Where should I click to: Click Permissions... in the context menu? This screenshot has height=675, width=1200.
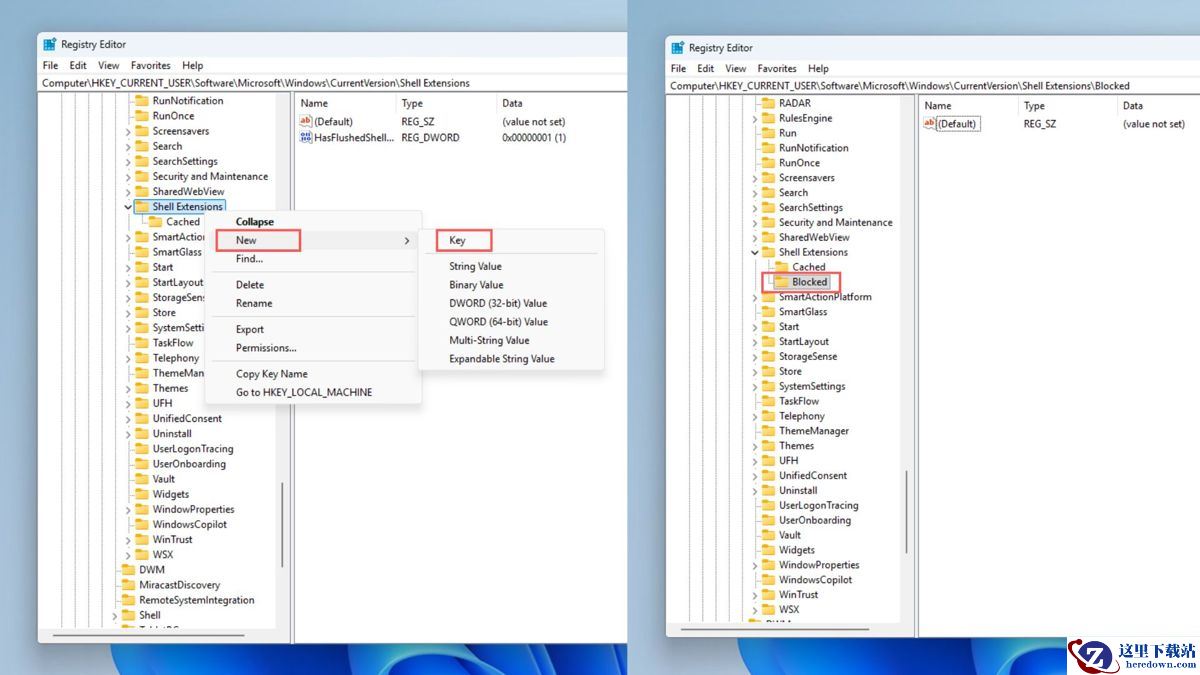266,348
